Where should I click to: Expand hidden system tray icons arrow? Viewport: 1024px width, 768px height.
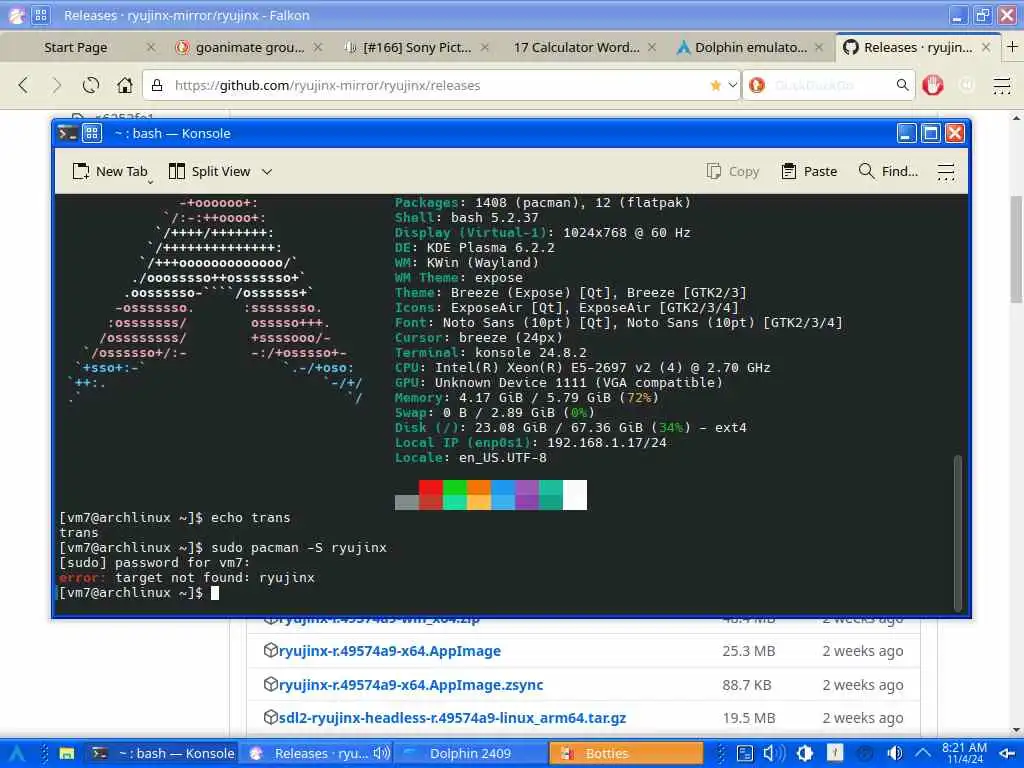[x=923, y=753]
